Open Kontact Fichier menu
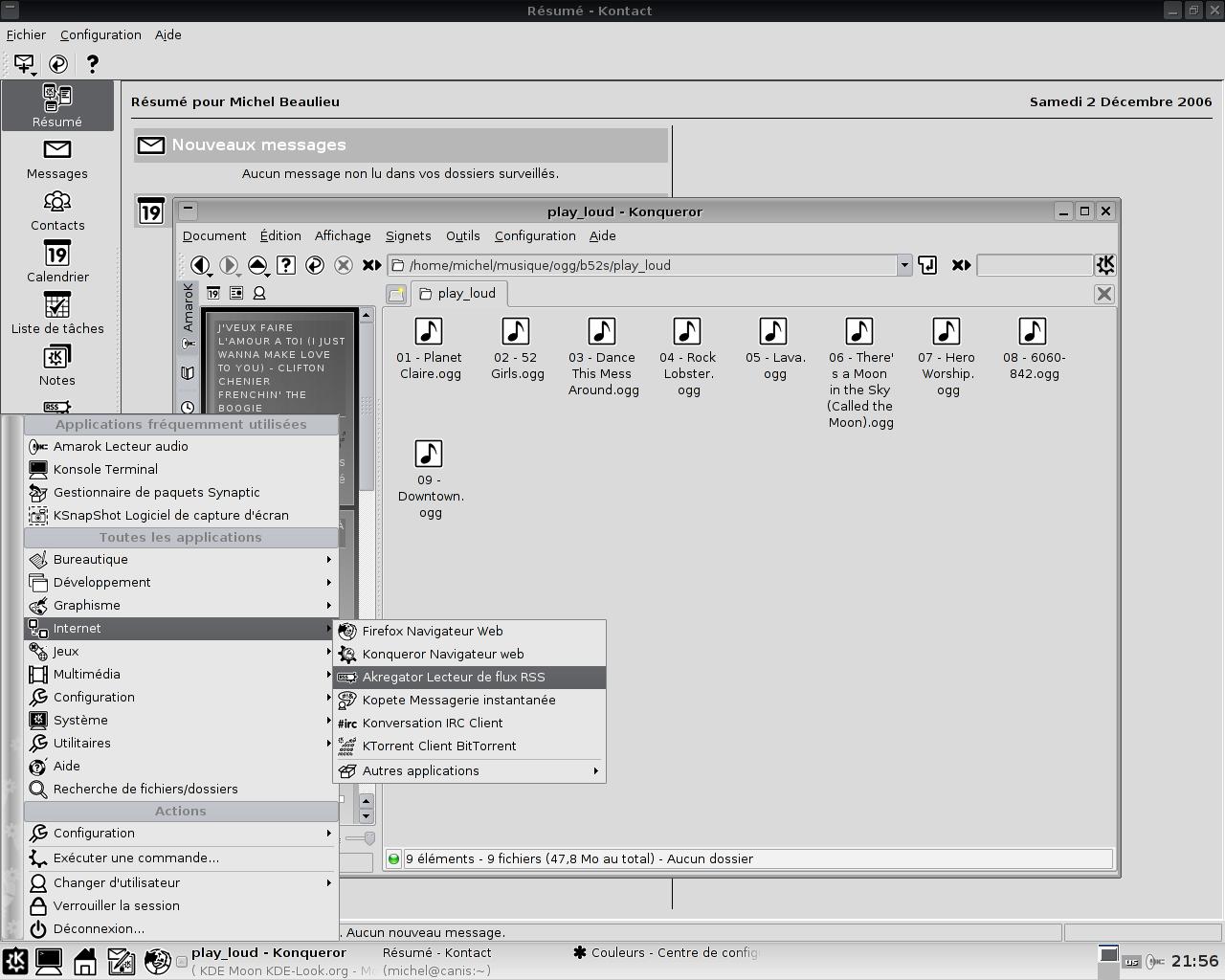 26,34
